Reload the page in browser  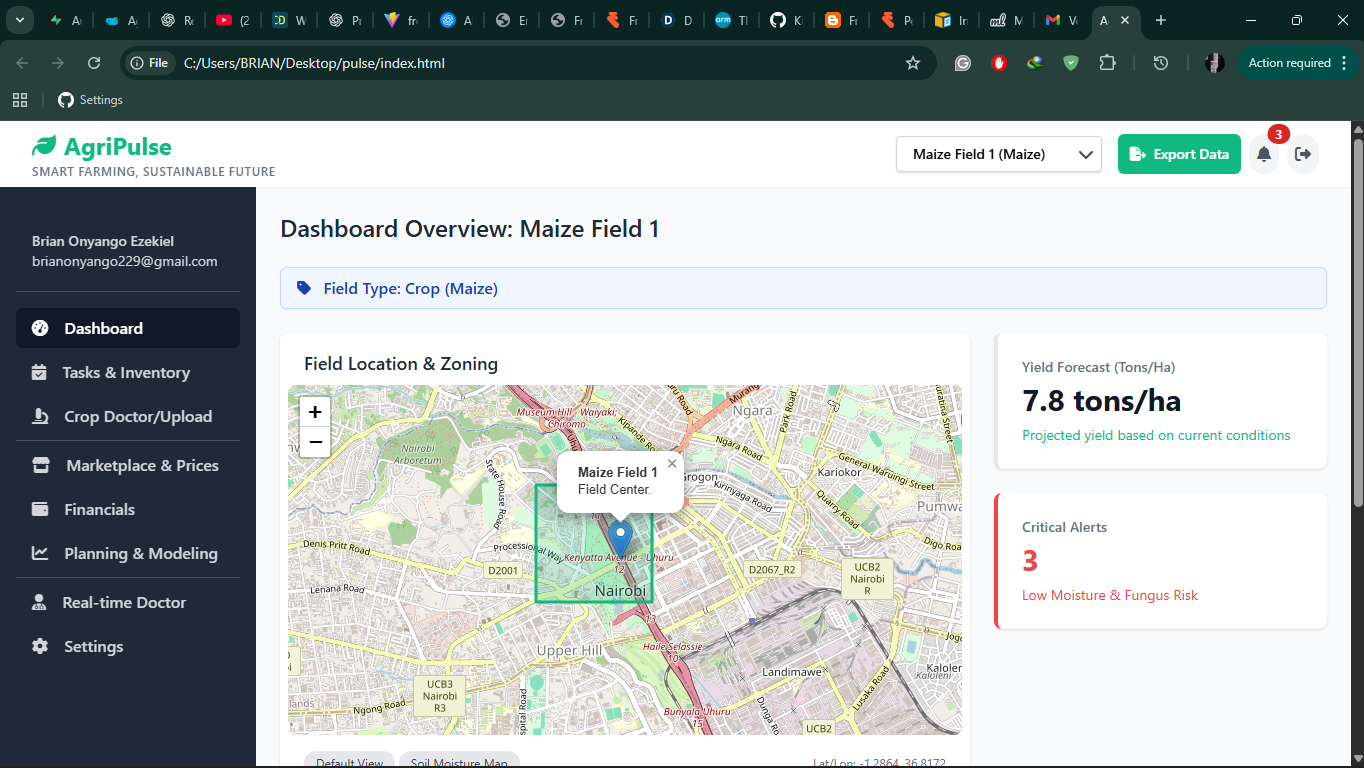[x=94, y=63]
